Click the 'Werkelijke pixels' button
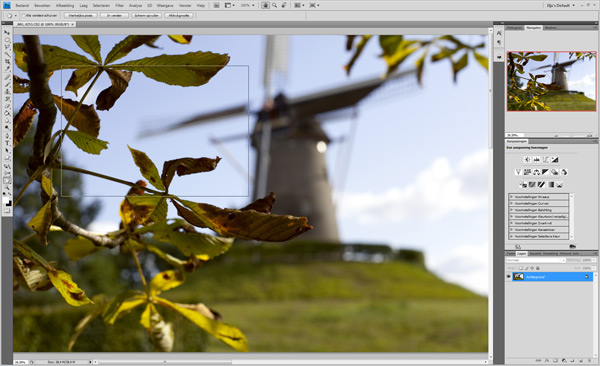The height and width of the screenshot is (366, 600). pos(81,15)
